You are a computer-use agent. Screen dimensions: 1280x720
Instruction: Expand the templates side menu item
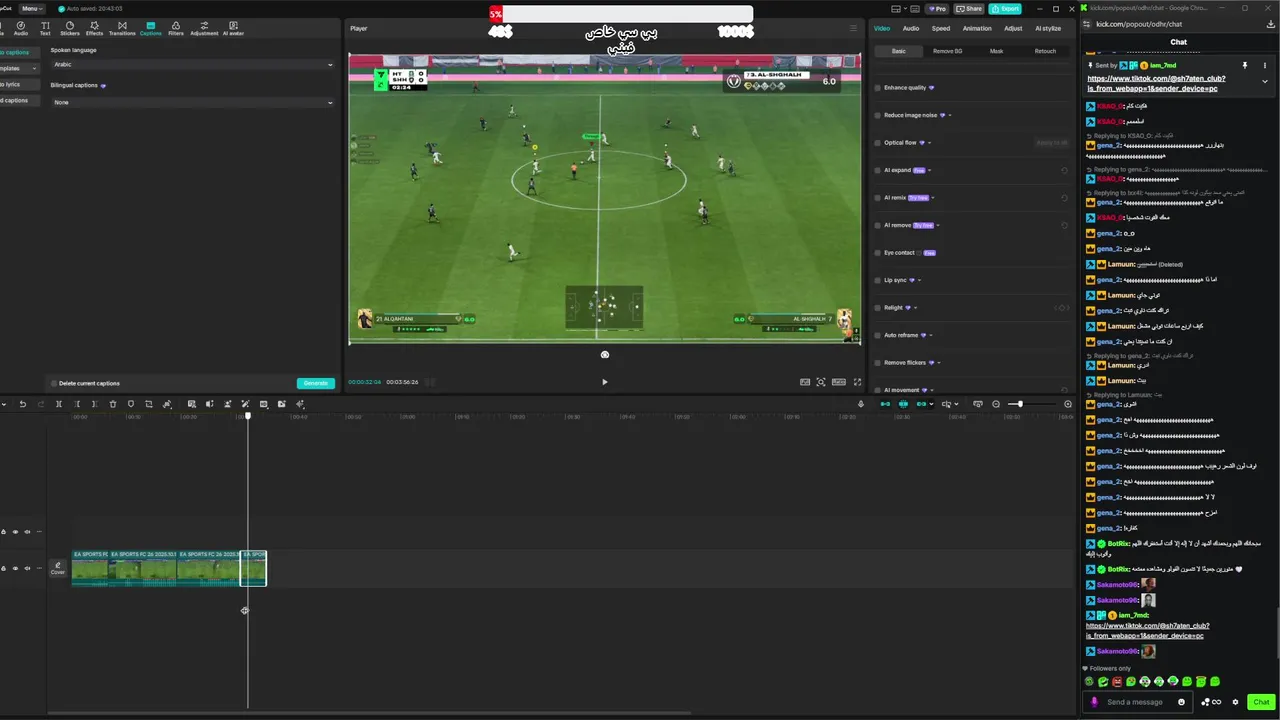click(x=17, y=68)
